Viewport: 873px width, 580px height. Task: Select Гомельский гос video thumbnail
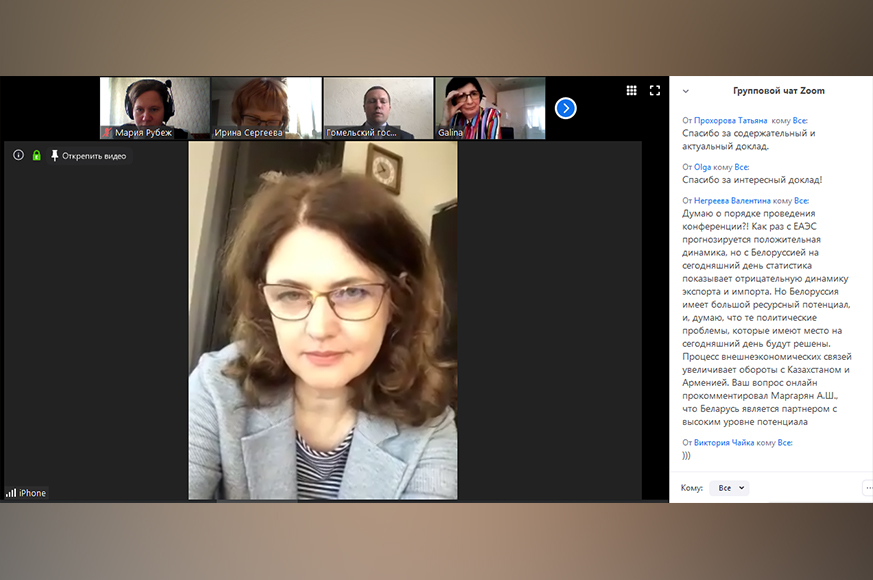click(378, 108)
